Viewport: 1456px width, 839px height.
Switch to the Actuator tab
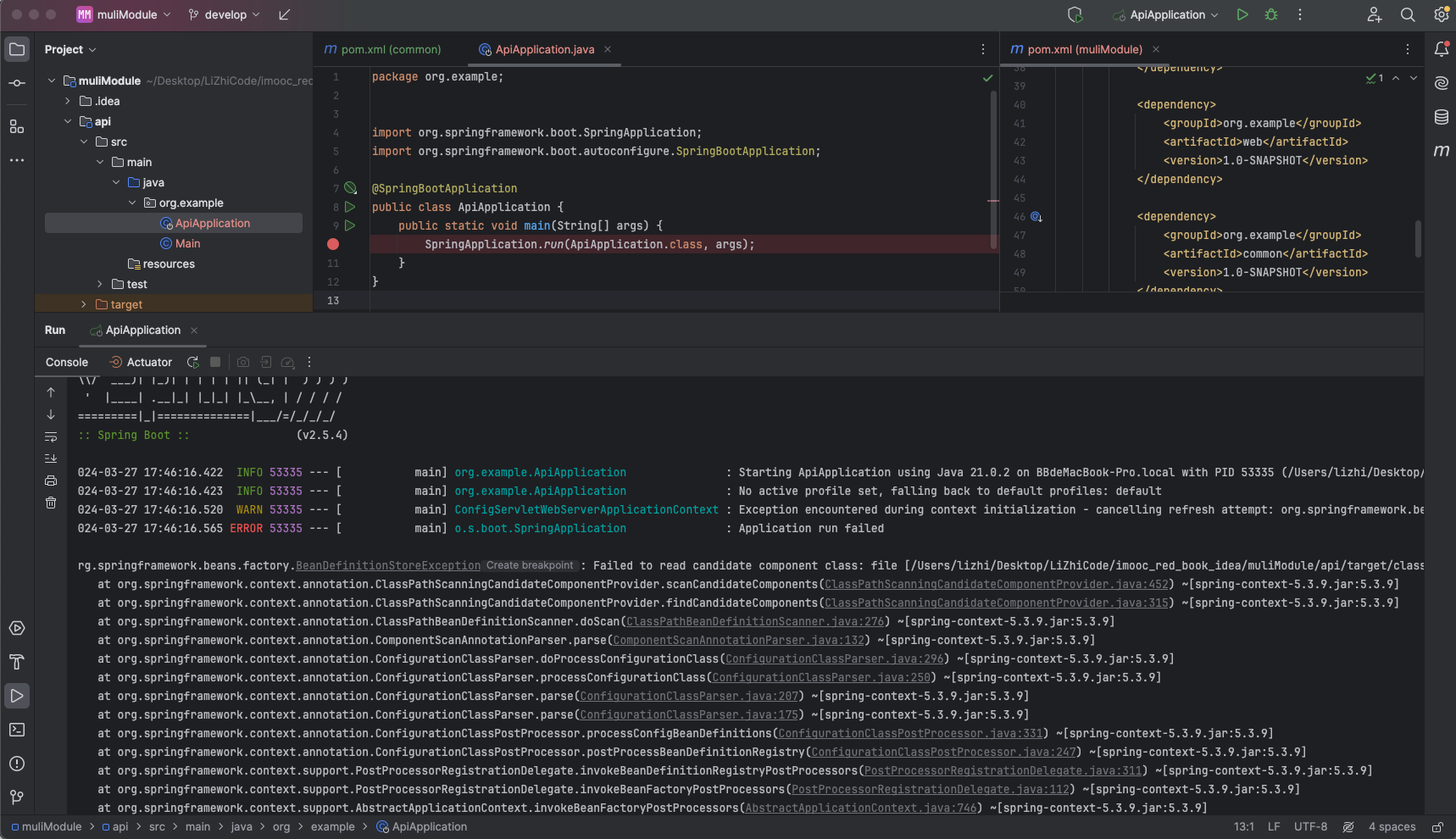tap(141, 362)
